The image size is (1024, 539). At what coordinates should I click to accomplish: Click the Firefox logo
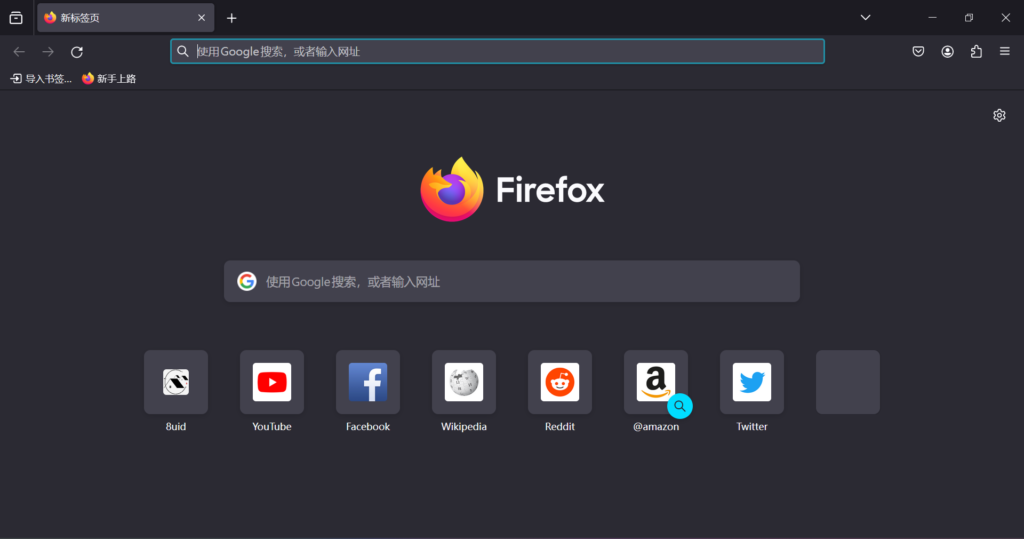(452, 189)
